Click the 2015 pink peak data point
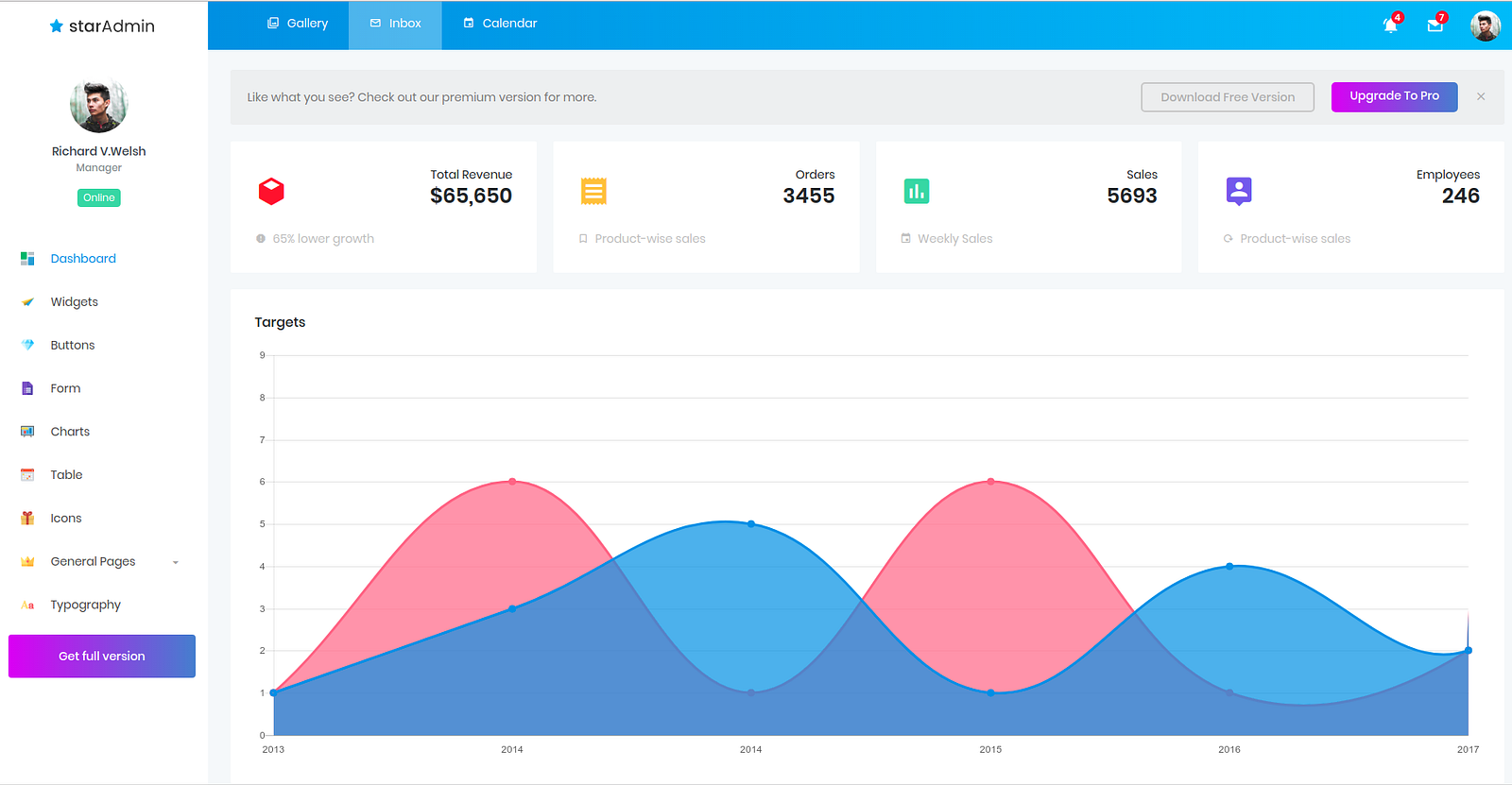Viewport: 1512px width, 785px height. coord(990,482)
